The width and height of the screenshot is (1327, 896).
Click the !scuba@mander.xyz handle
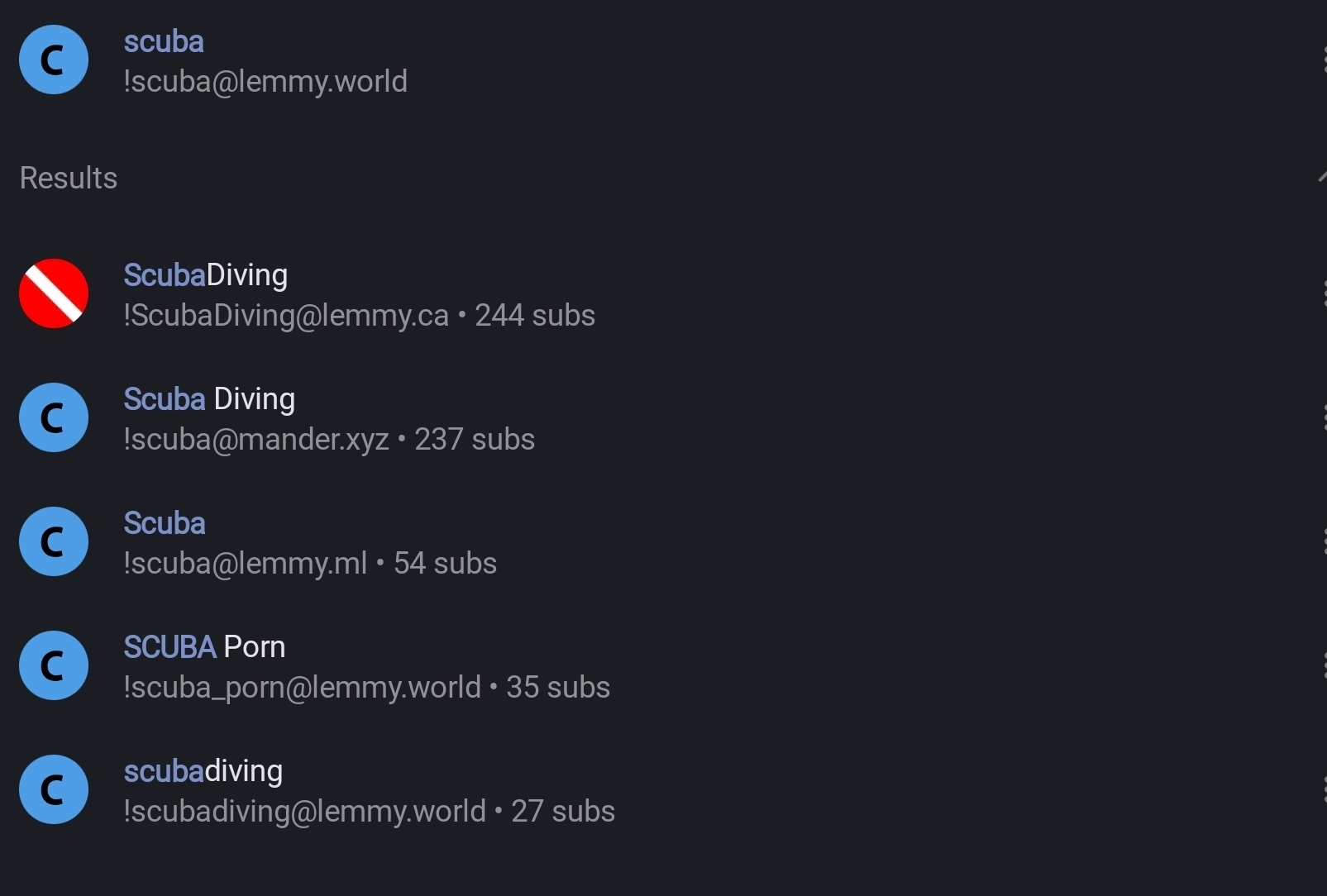click(256, 439)
